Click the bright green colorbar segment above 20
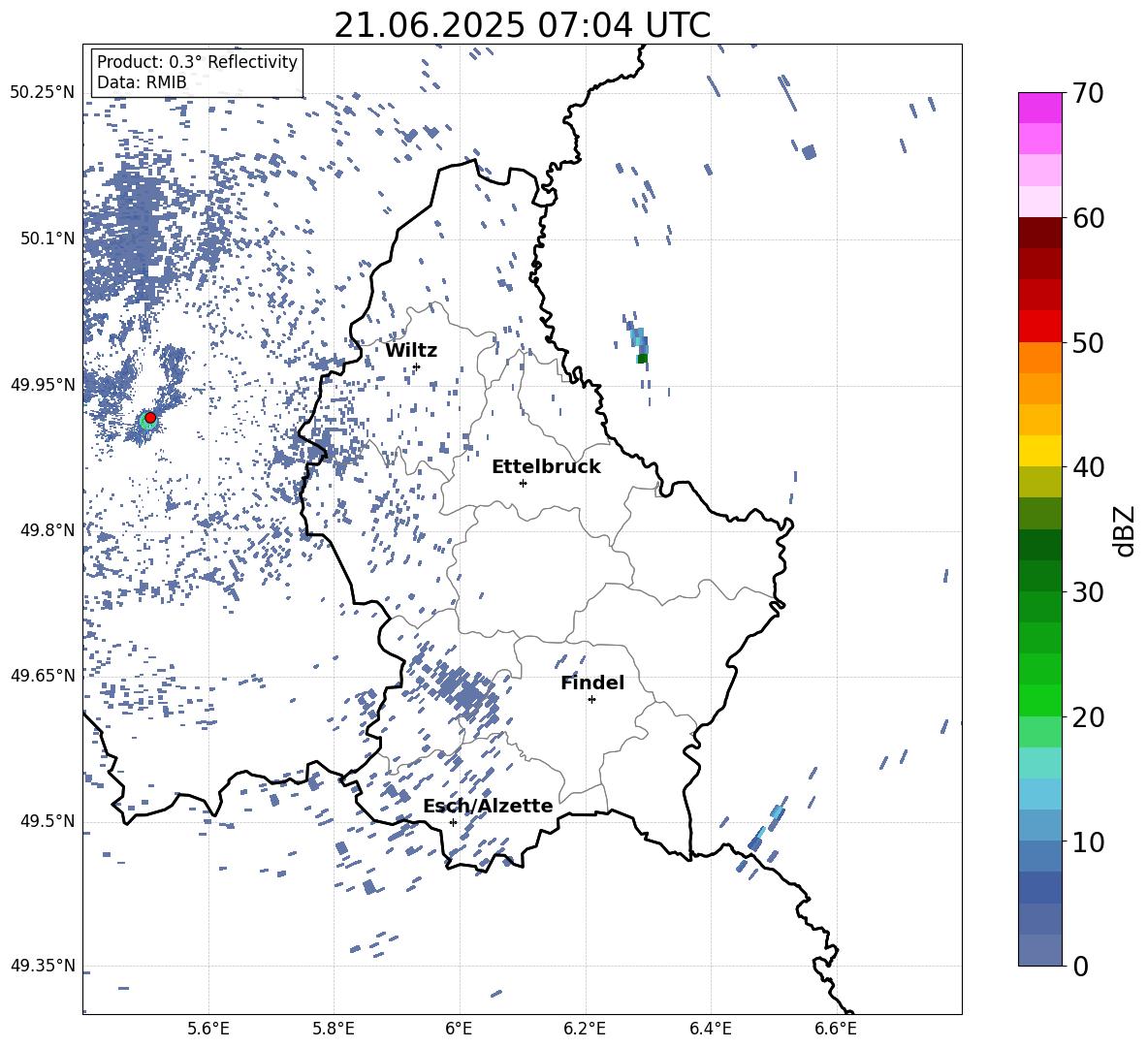 pos(1039,700)
